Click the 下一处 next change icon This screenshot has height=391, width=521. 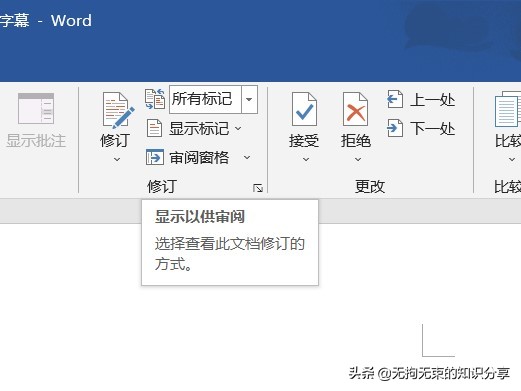(395, 128)
